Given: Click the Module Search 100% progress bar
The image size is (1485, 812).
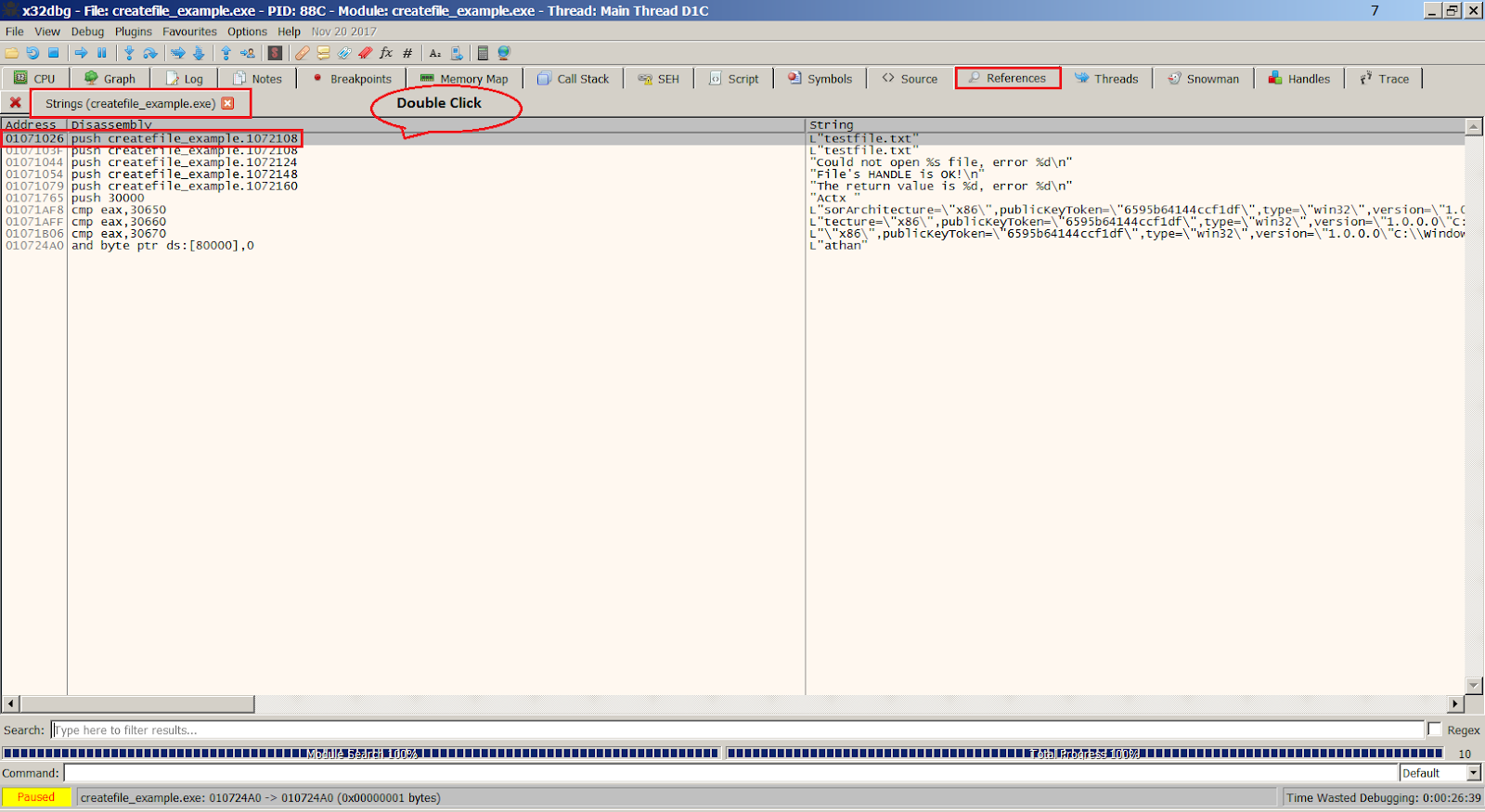Looking at the screenshot, I should coord(361,754).
